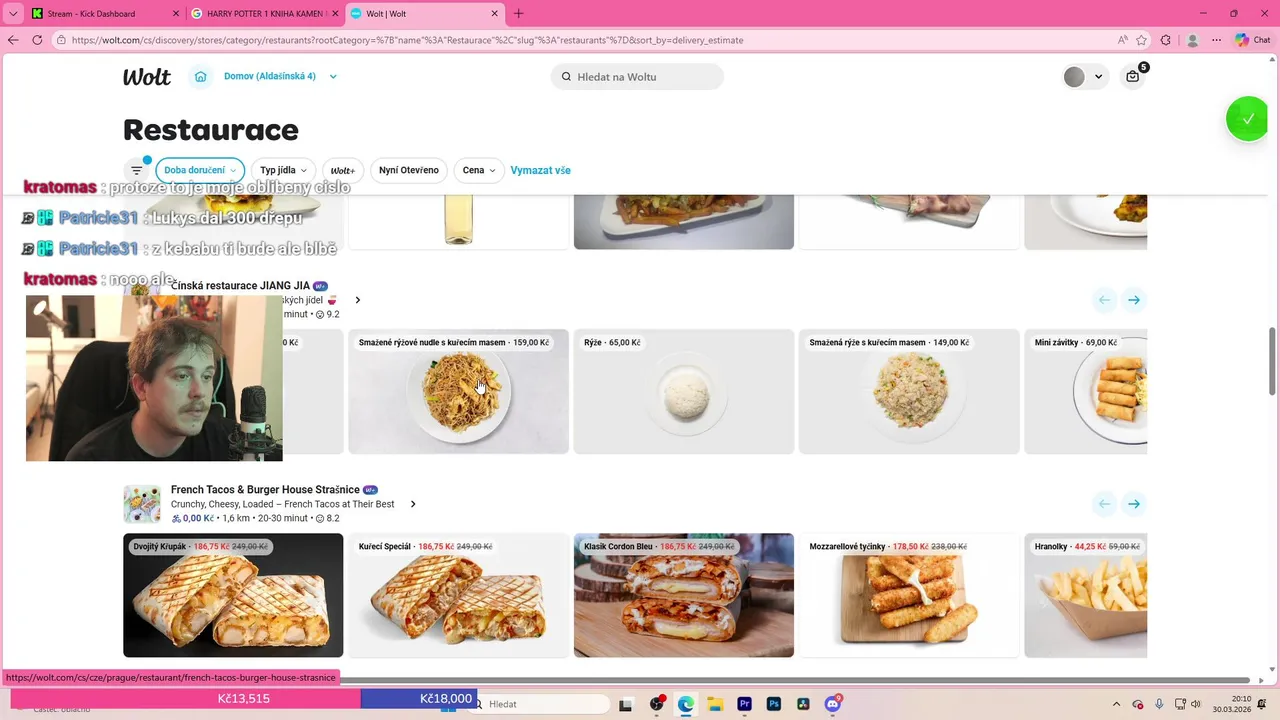Click the Vymazat vše link

[x=540, y=170]
